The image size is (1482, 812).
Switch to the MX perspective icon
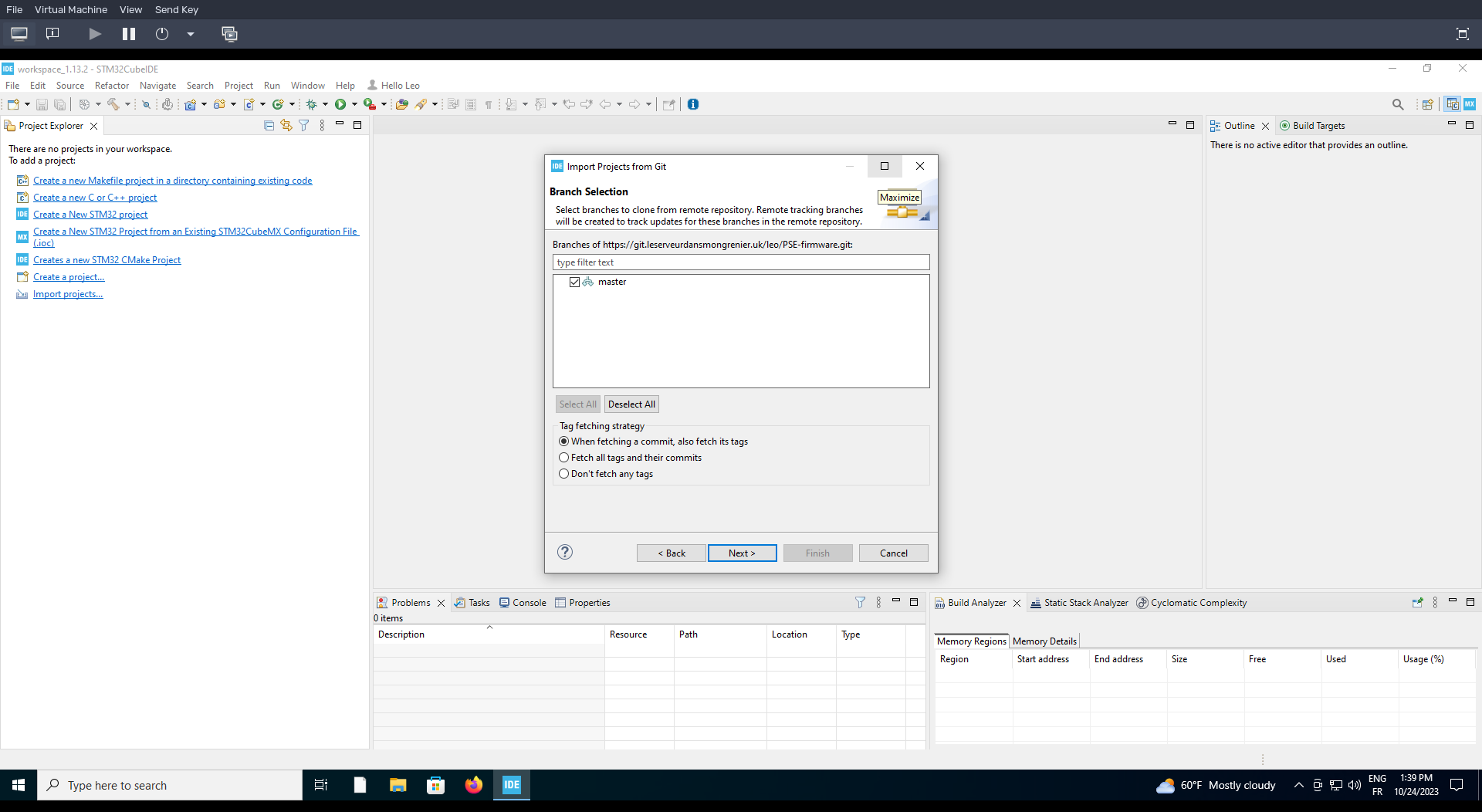(x=1470, y=104)
